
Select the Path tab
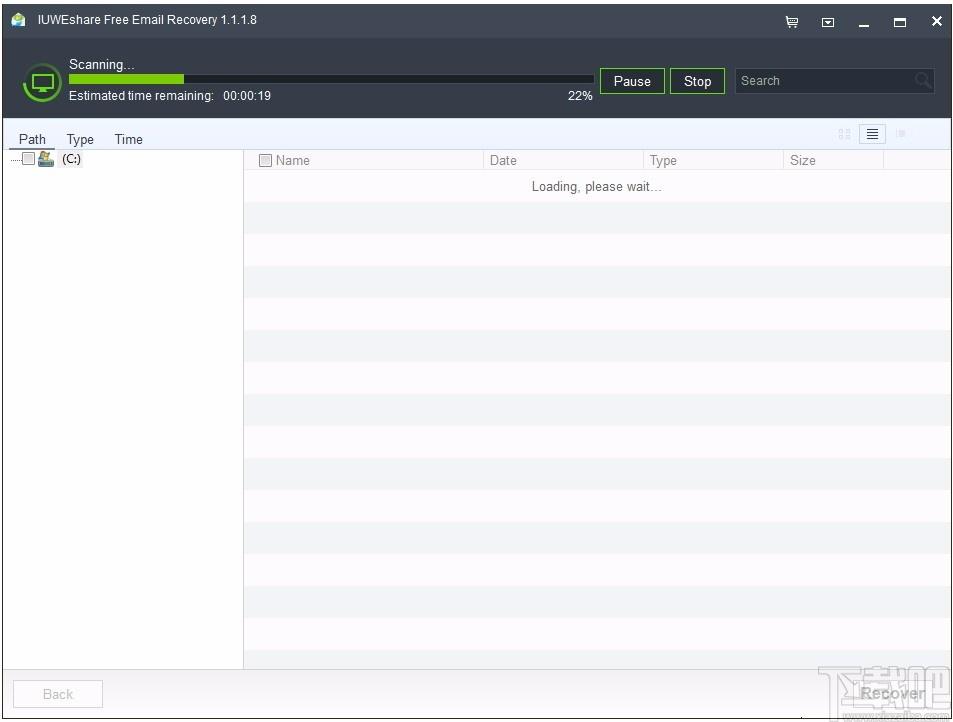coord(32,139)
